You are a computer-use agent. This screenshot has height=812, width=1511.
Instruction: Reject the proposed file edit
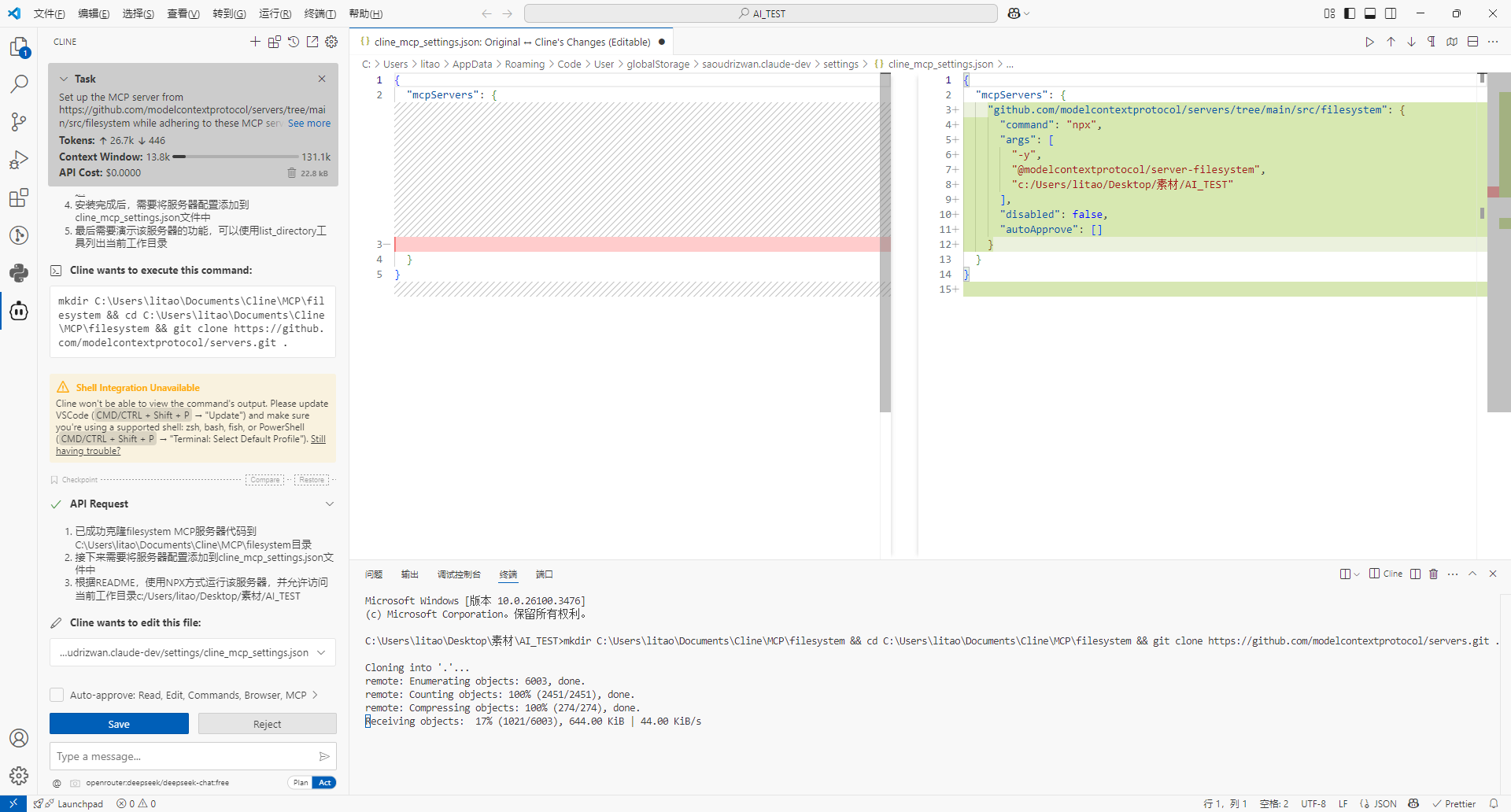tap(267, 724)
